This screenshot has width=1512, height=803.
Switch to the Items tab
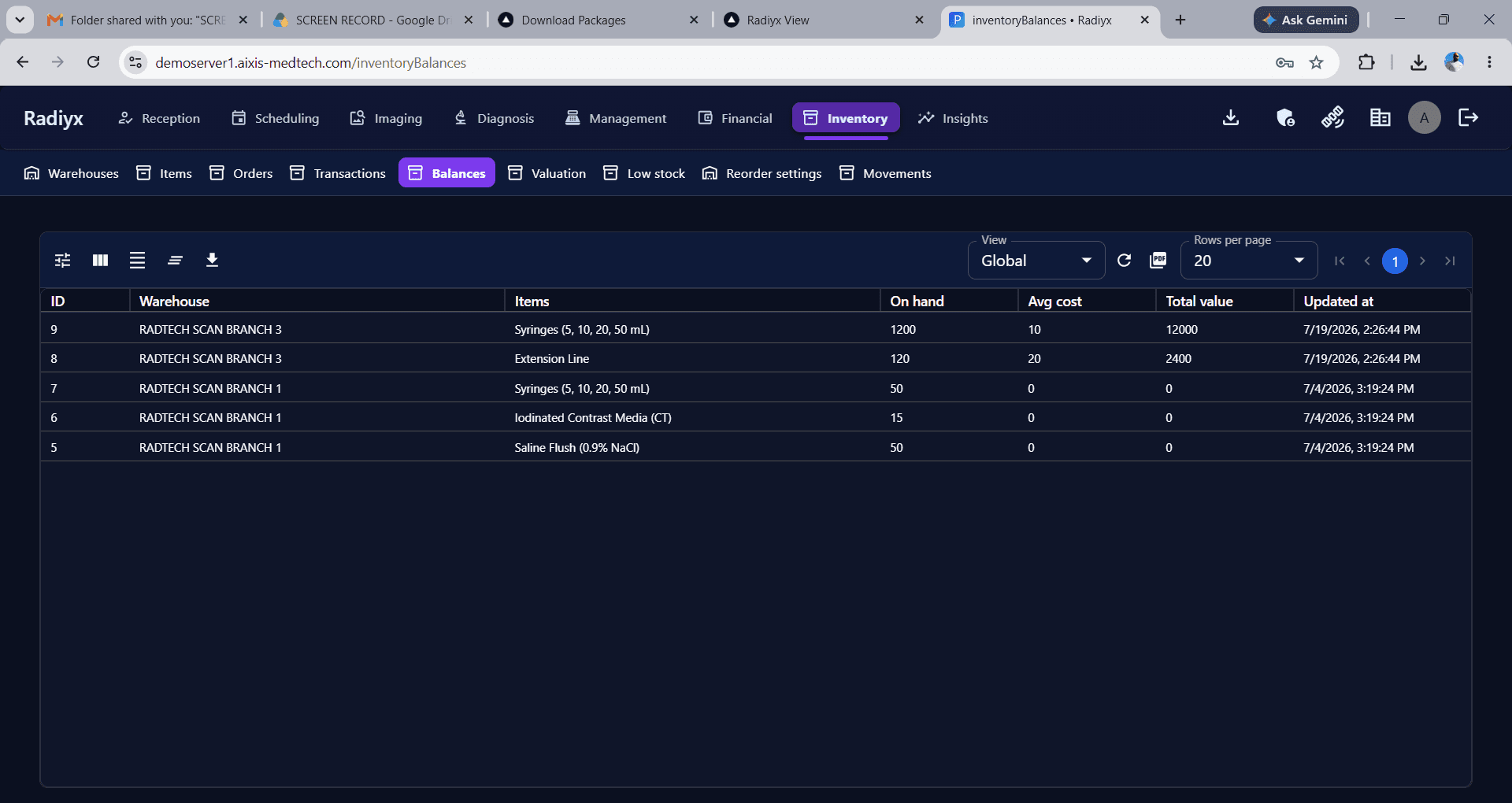point(164,173)
